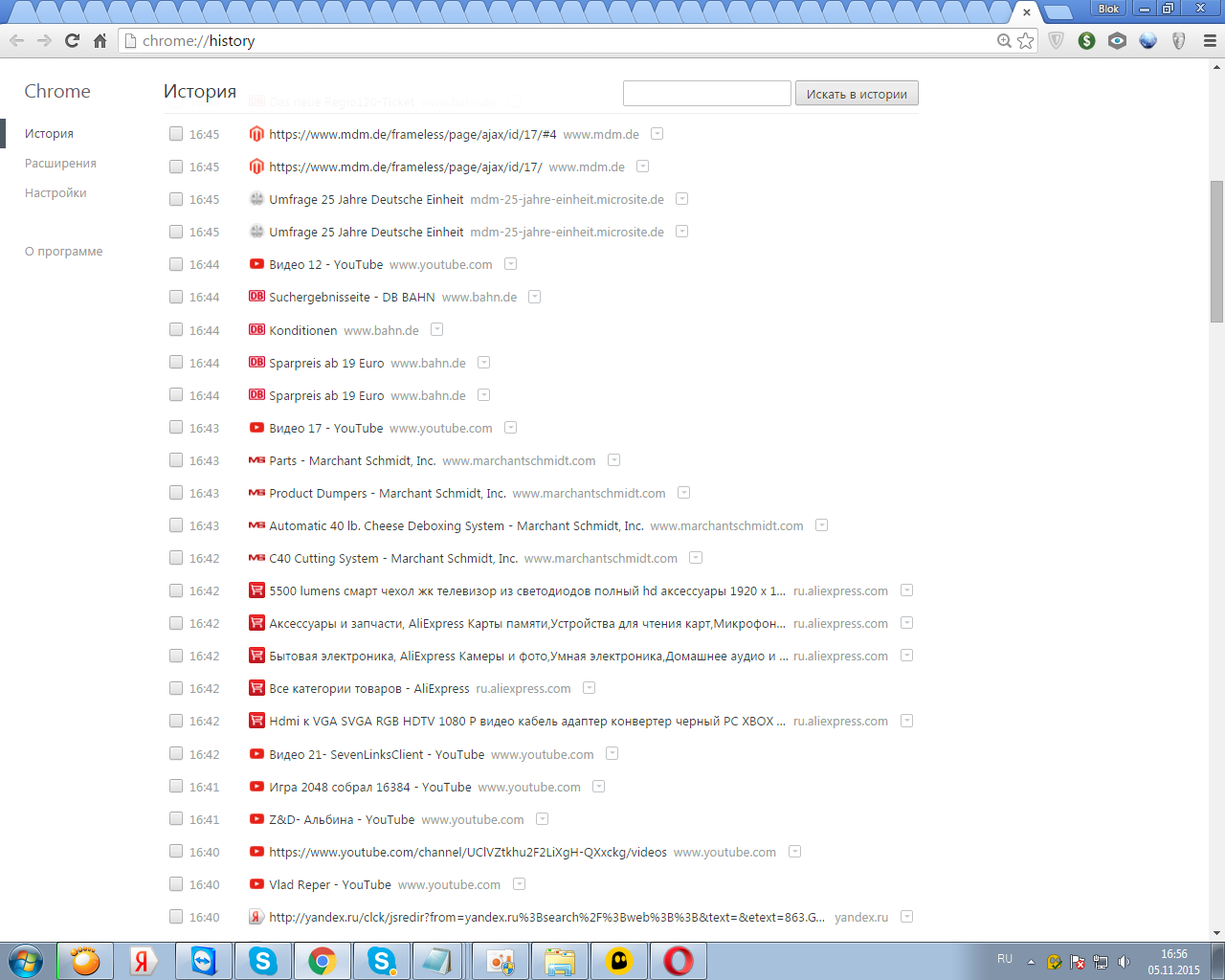Click the mdm.de favicon for ajax/id/17/#4 entry

(x=256, y=134)
